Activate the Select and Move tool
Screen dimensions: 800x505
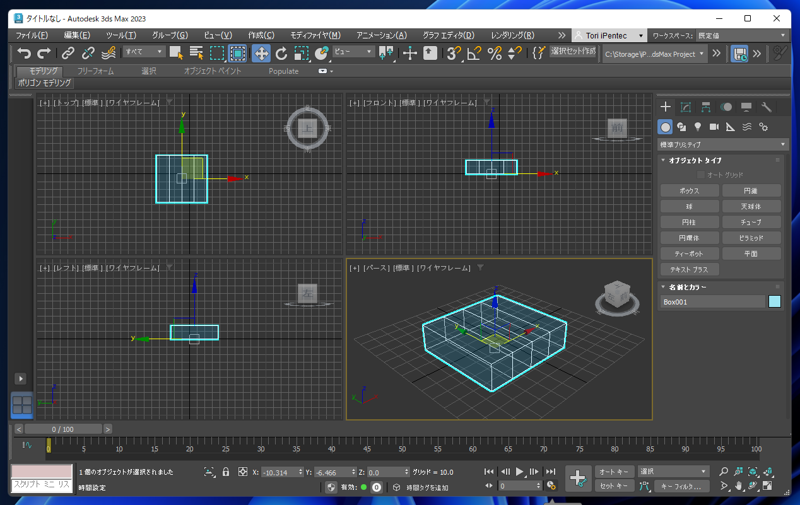tap(261, 53)
